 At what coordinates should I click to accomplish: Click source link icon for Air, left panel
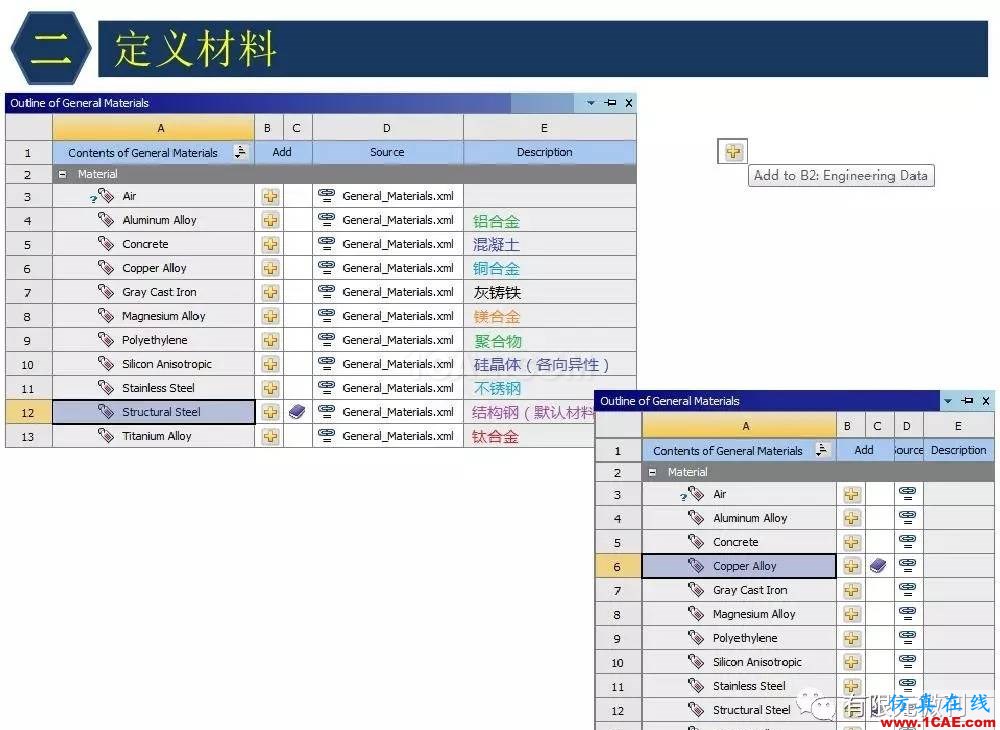327,194
